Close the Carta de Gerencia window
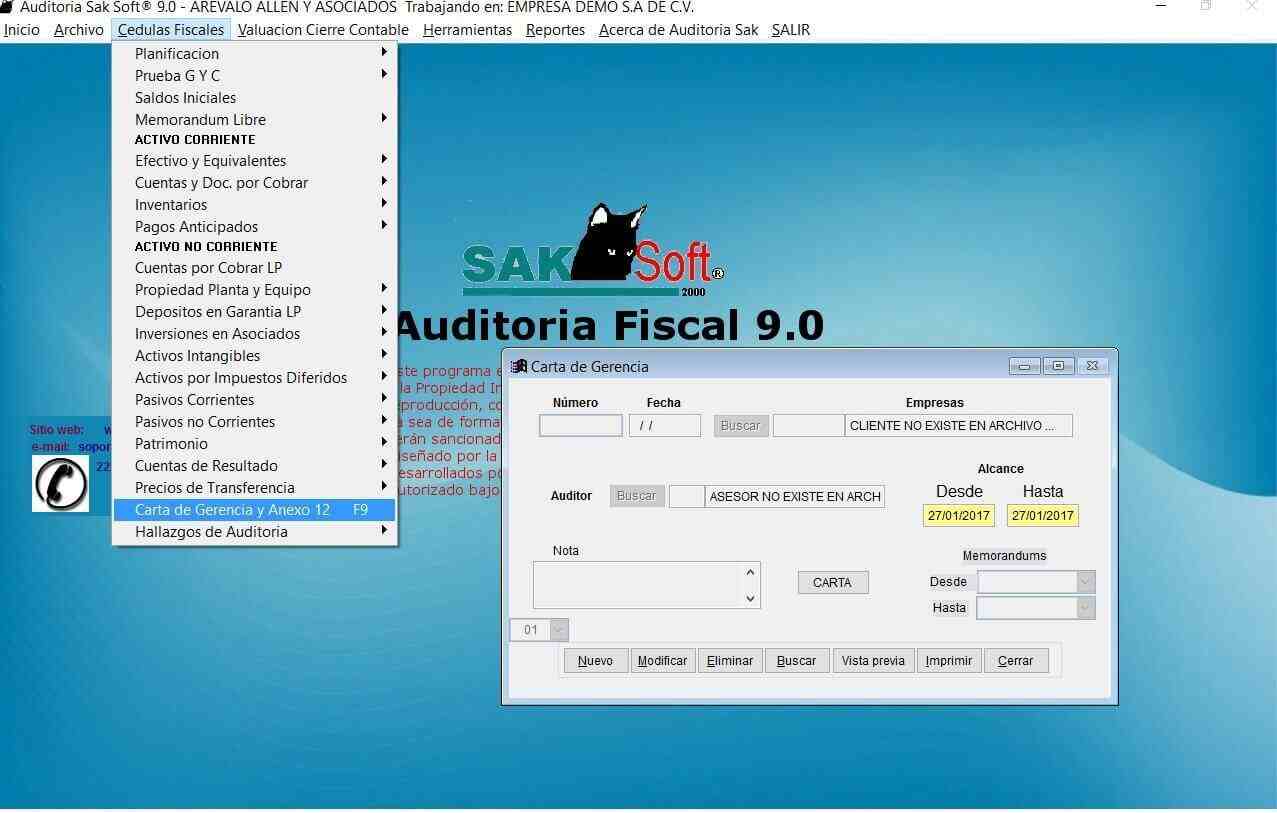 click(x=1092, y=366)
